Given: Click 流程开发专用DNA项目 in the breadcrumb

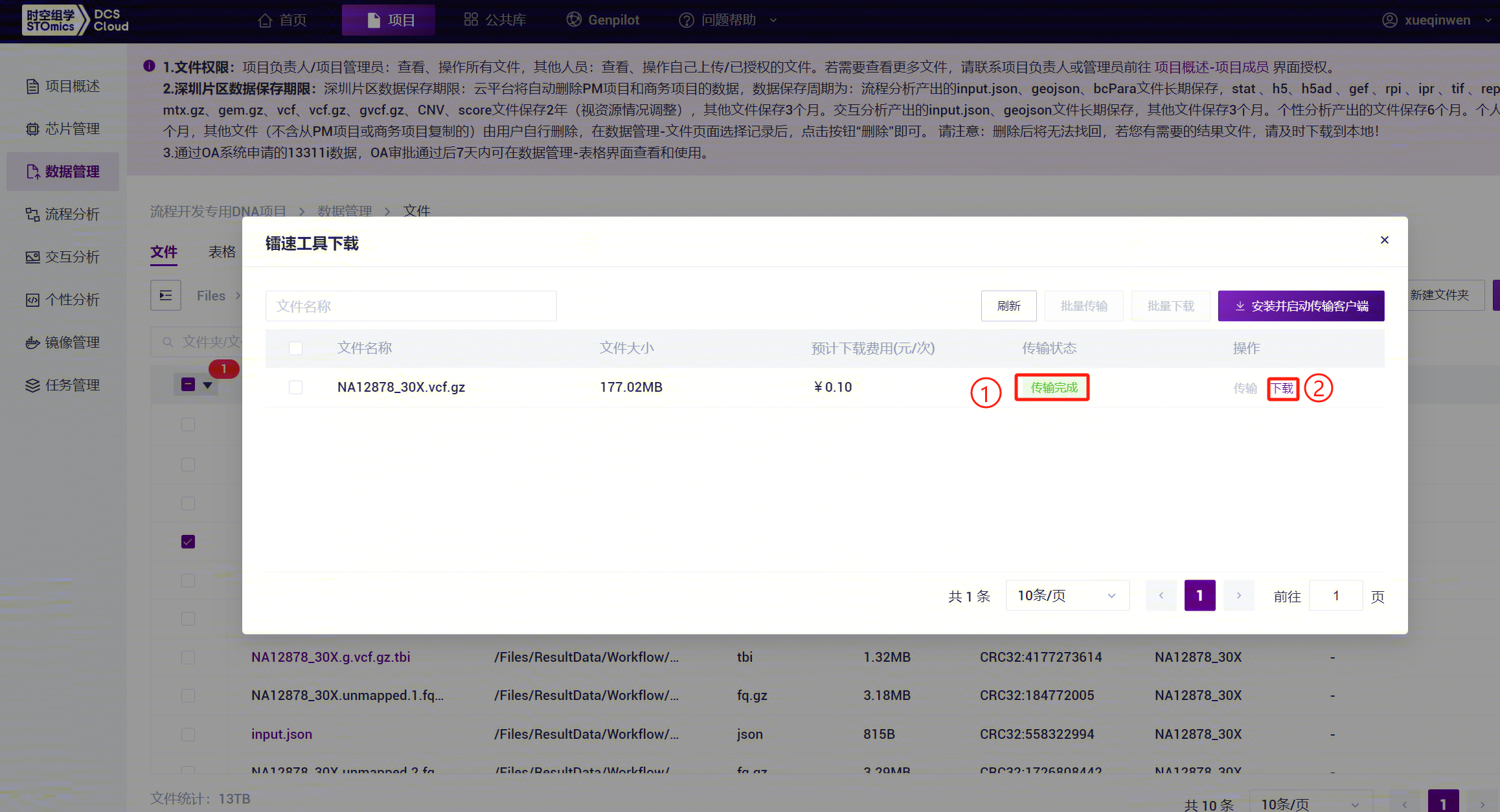Looking at the screenshot, I should (218, 211).
